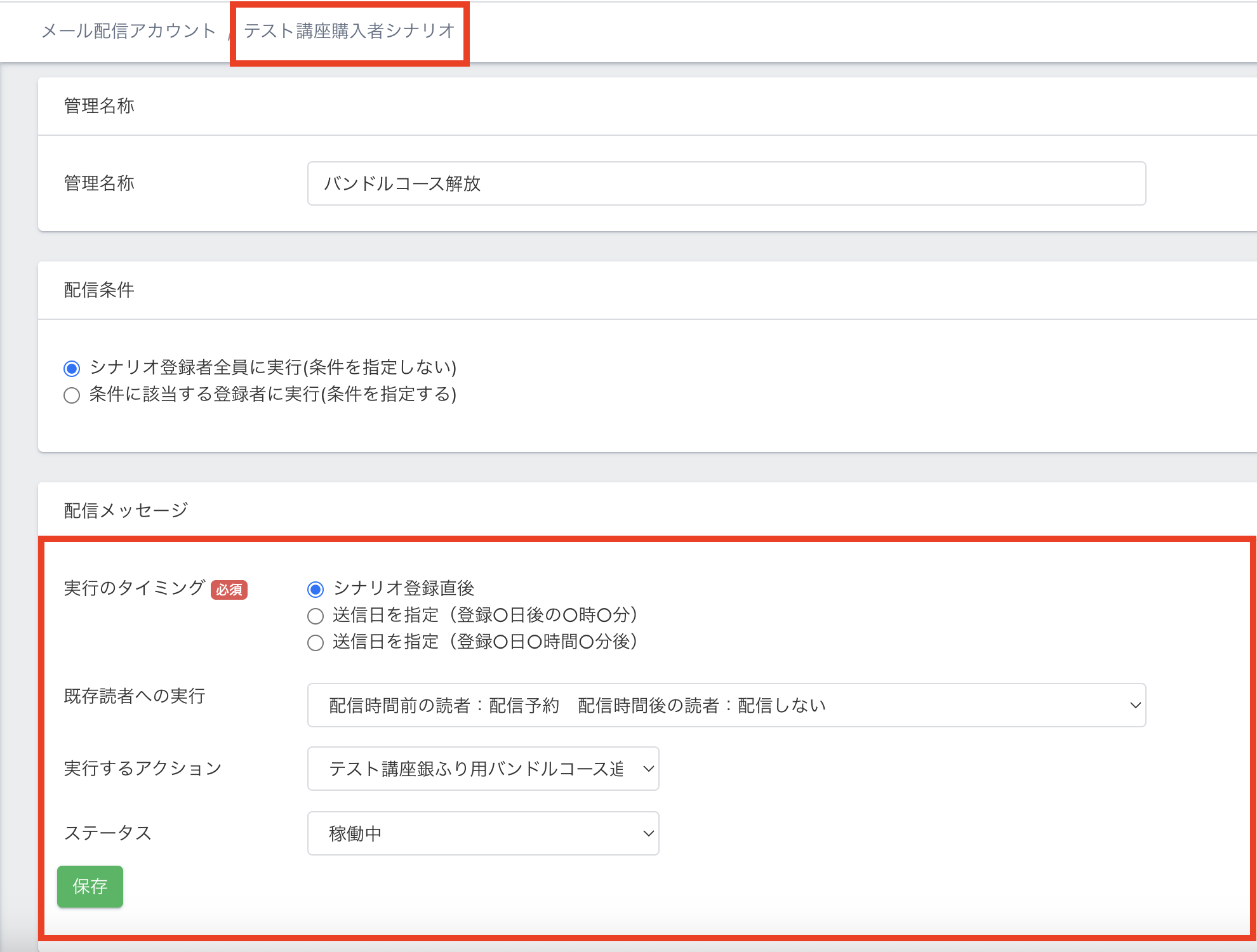The width and height of the screenshot is (1257, 952).
Task: Select シナリオ登録者全員に実行 radio option
Action: pyautogui.click(x=72, y=368)
